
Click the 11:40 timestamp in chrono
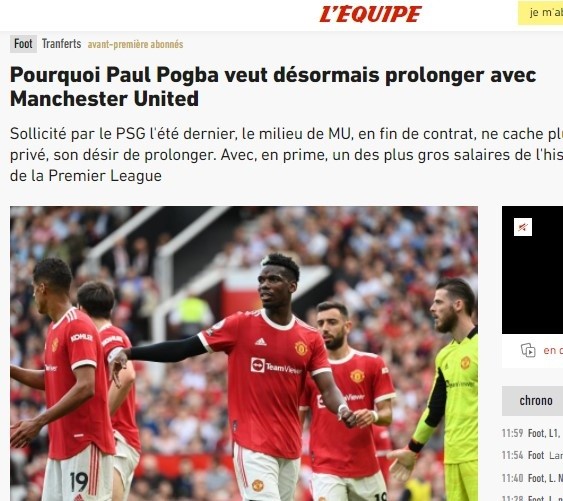pyautogui.click(x=512, y=478)
